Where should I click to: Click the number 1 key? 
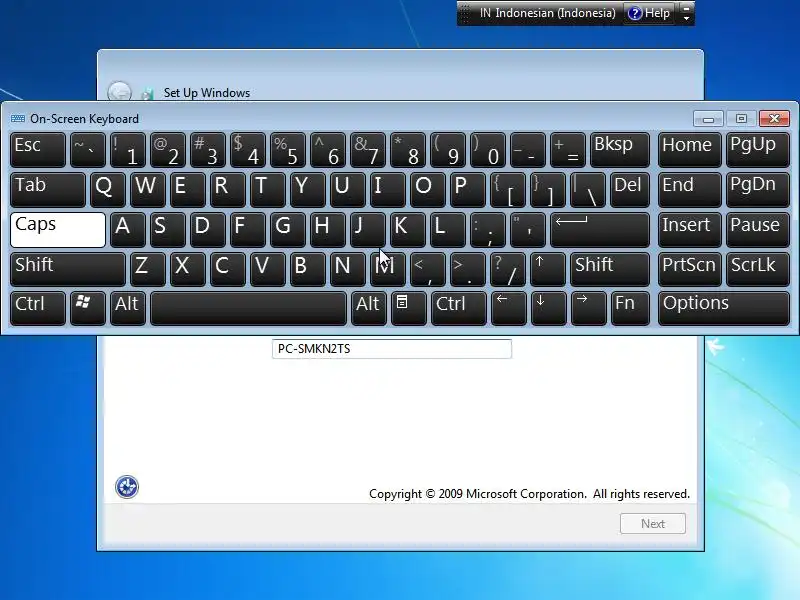128,150
